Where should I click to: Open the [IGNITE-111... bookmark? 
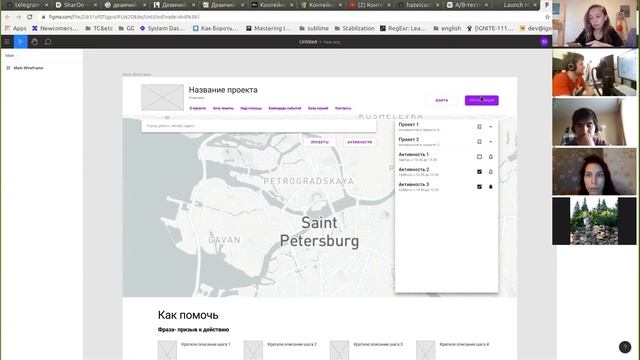[x=490, y=28]
